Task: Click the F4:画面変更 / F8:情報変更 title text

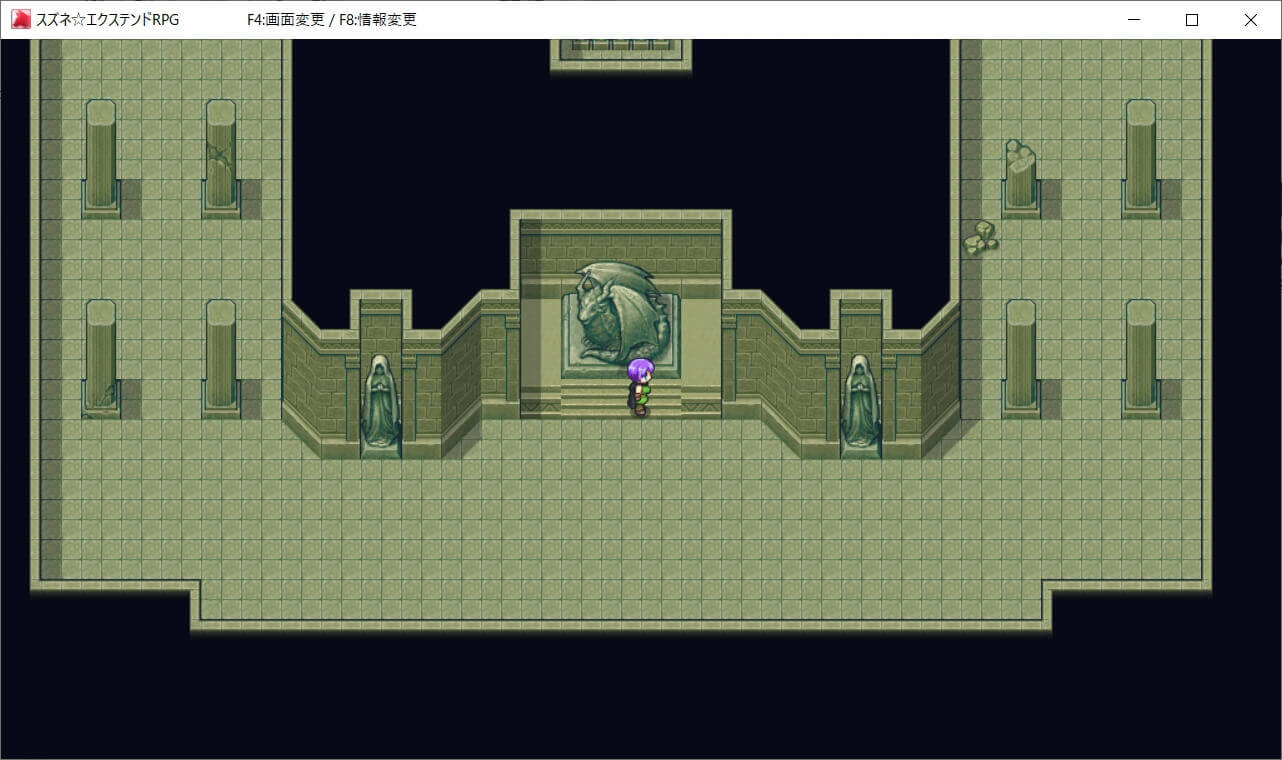Action: (331, 20)
